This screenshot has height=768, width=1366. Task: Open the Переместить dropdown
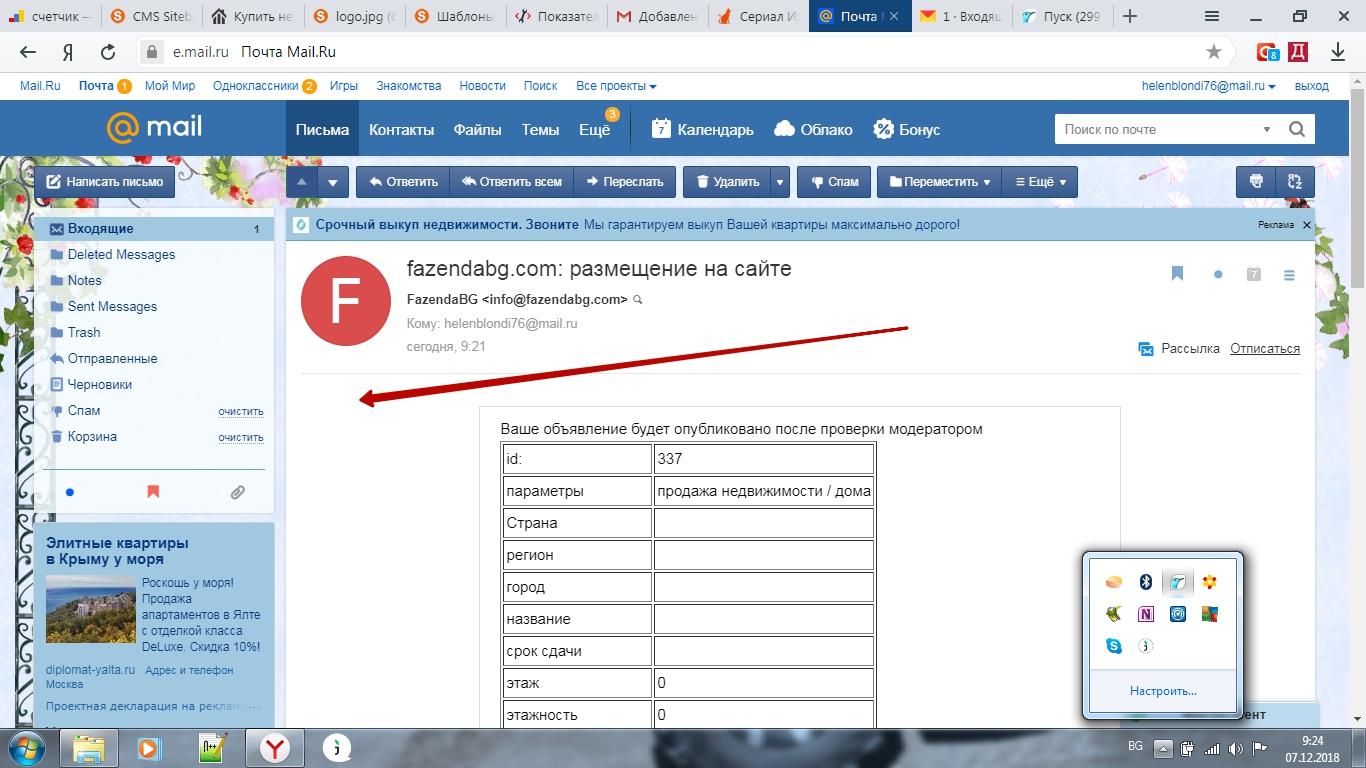click(939, 182)
